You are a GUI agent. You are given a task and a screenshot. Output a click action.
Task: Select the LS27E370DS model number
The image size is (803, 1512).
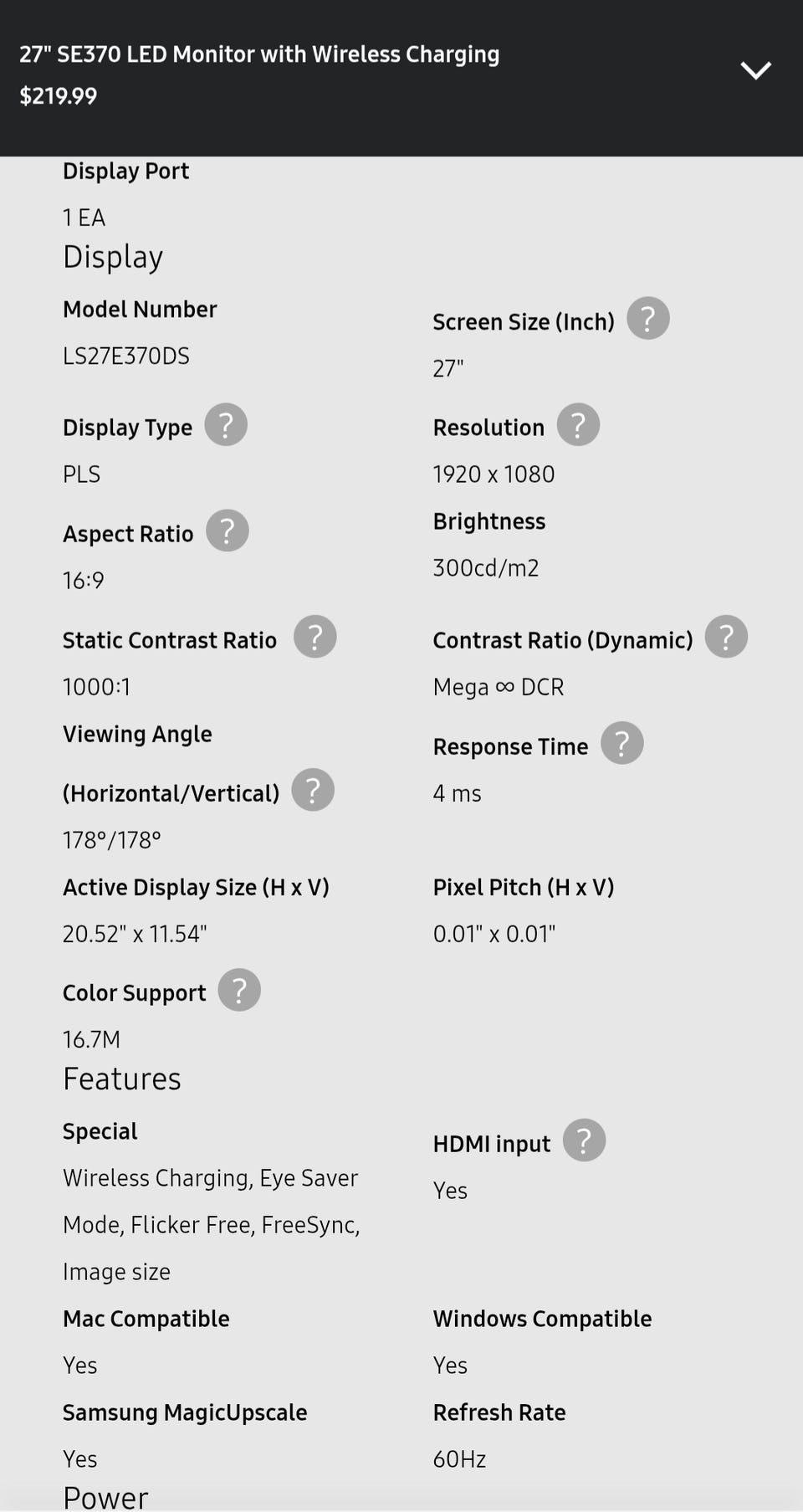(126, 356)
